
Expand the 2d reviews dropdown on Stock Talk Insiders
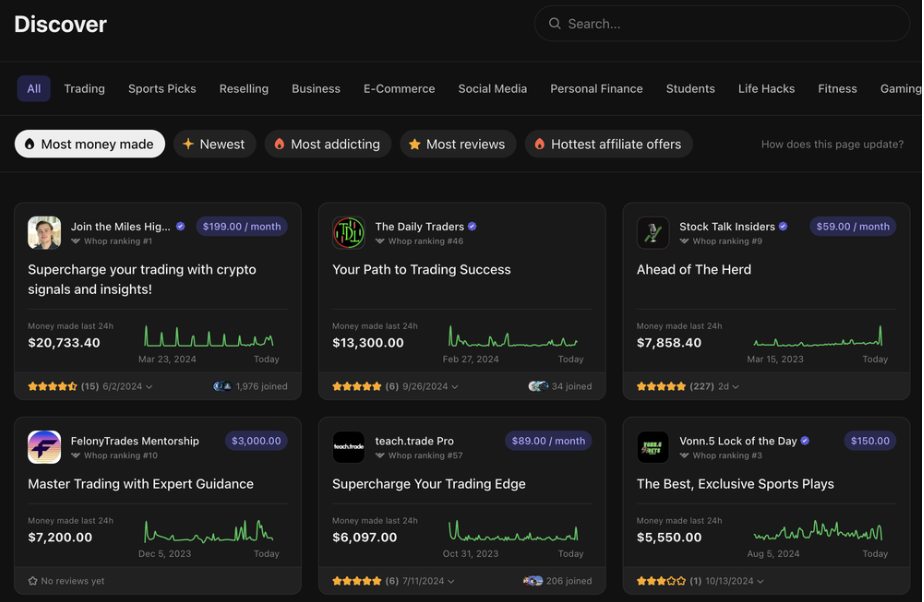click(x=728, y=386)
